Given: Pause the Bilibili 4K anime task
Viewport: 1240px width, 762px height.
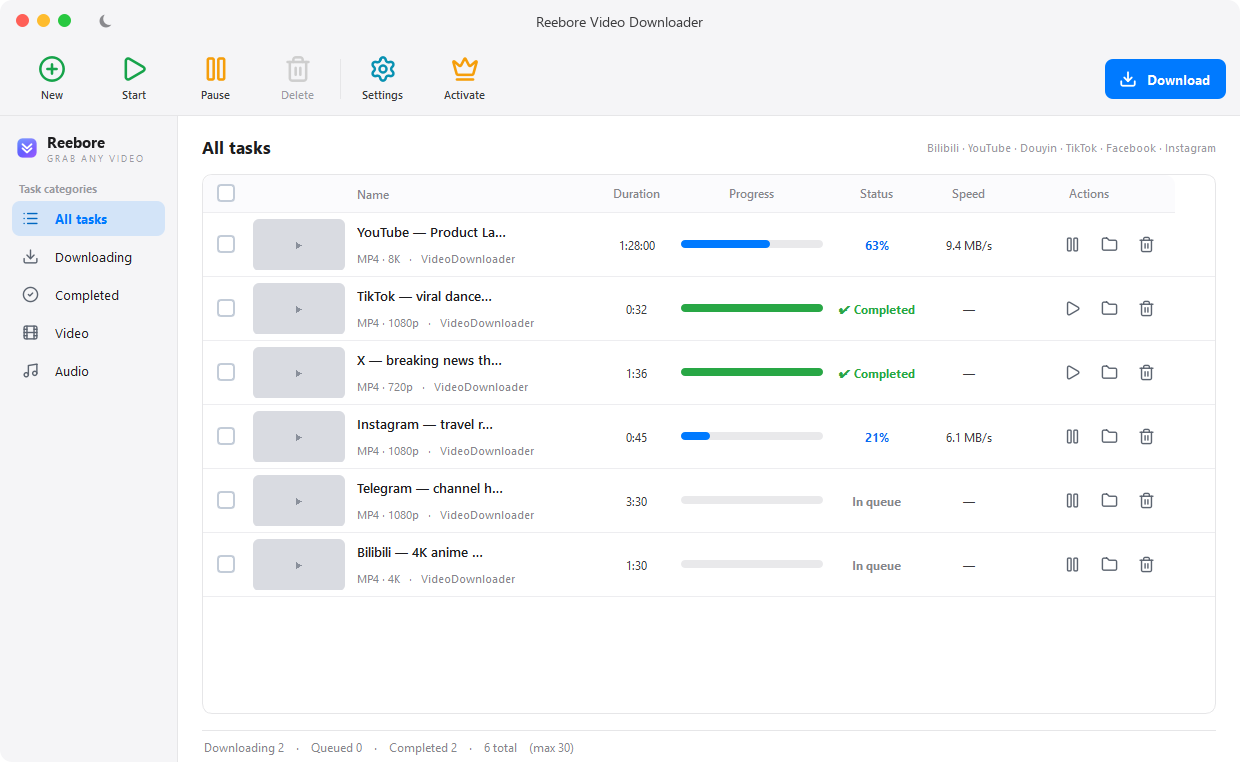Looking at the screenshot, I should pos(1073,565).
